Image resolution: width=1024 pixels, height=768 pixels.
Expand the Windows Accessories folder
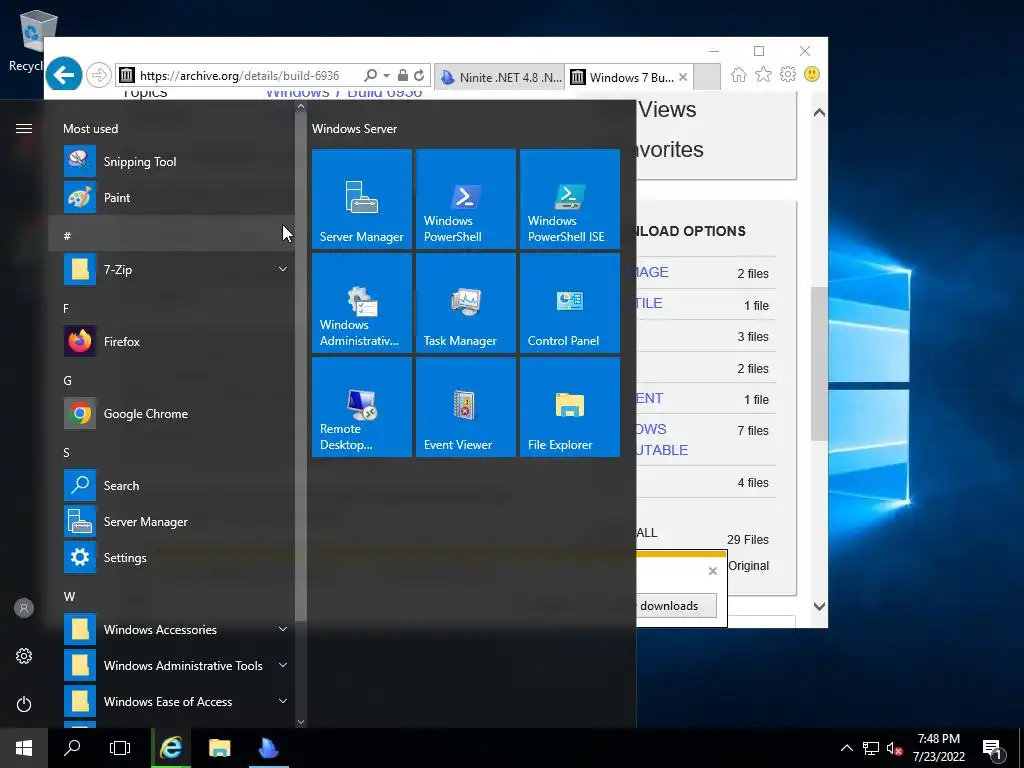coord(172,630)
